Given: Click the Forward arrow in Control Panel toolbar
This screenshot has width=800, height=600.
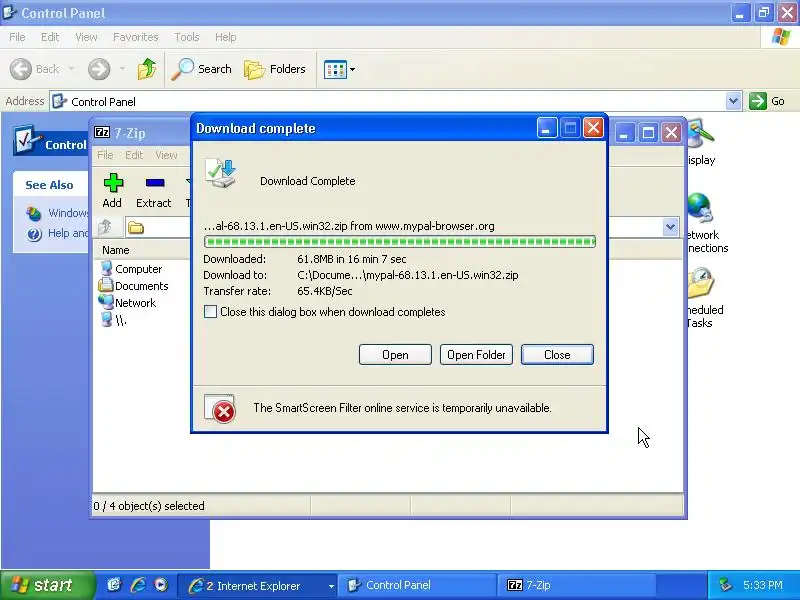Looking at the screenshot, I should tap(99, 69).
